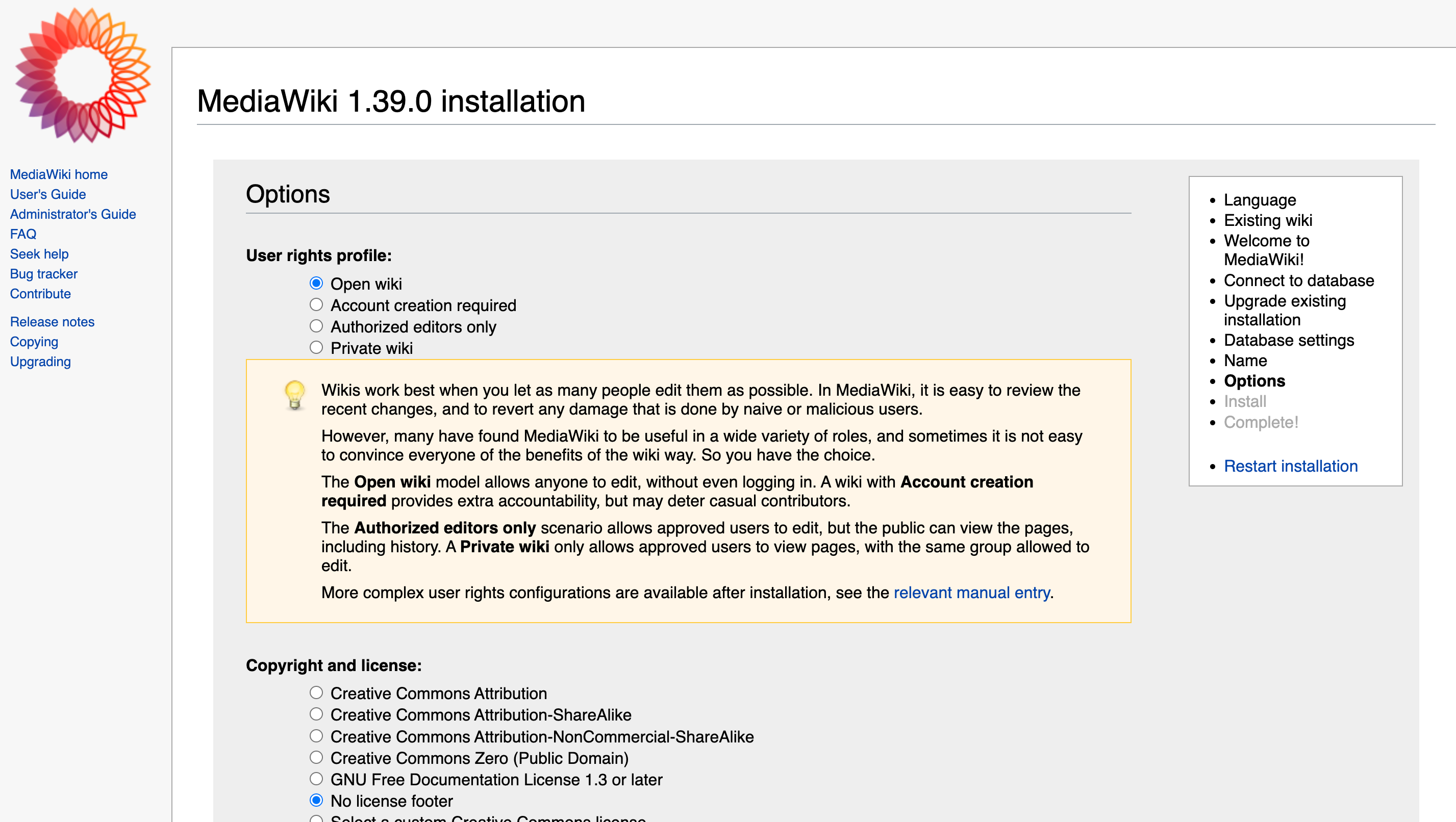Enable the No license footer option
The image size is (1456, 822).
316,800
